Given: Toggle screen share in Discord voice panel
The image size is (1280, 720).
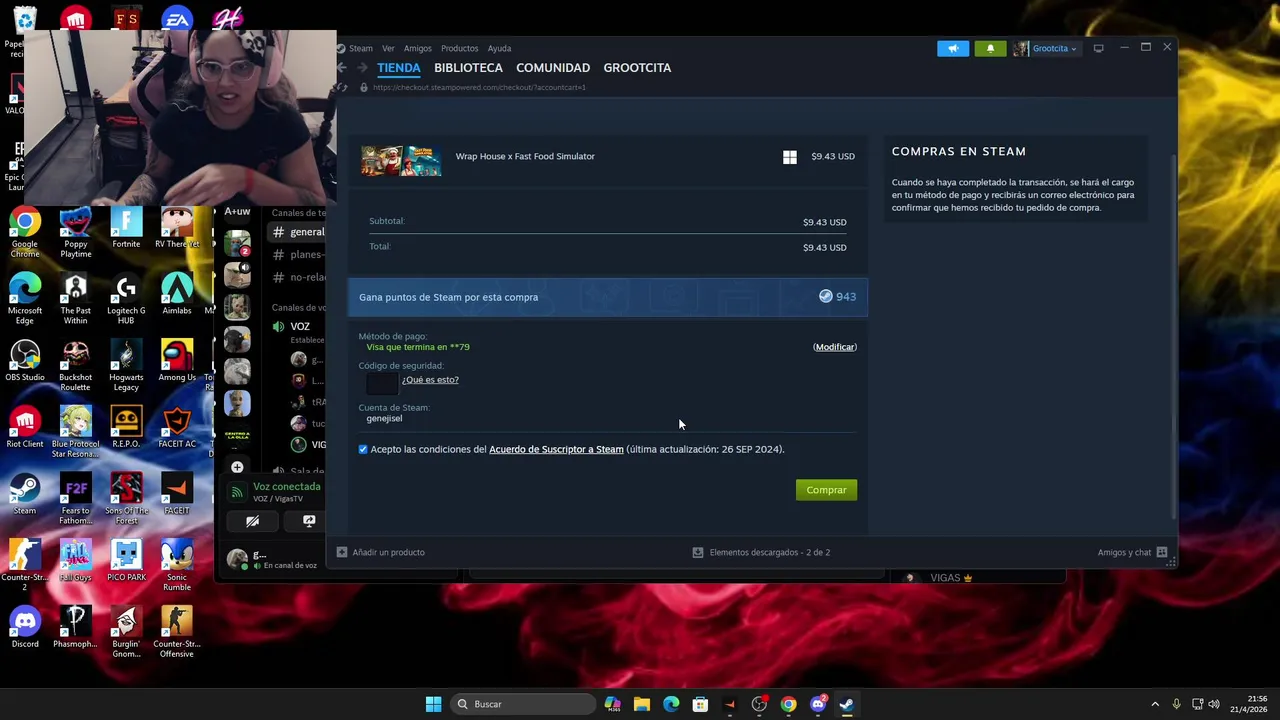Looking at the screenshot, I should 309,521.
